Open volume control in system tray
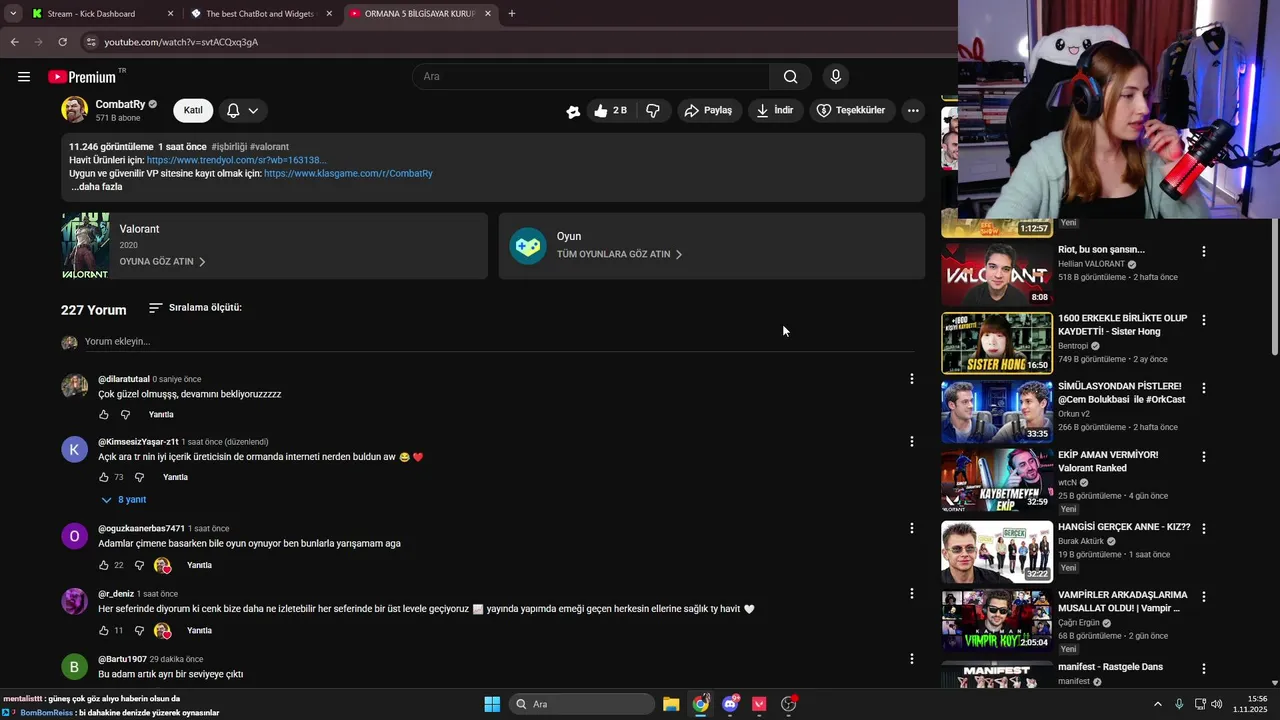Viewport: 1280px width, 720px height. tap(1217, 704)
